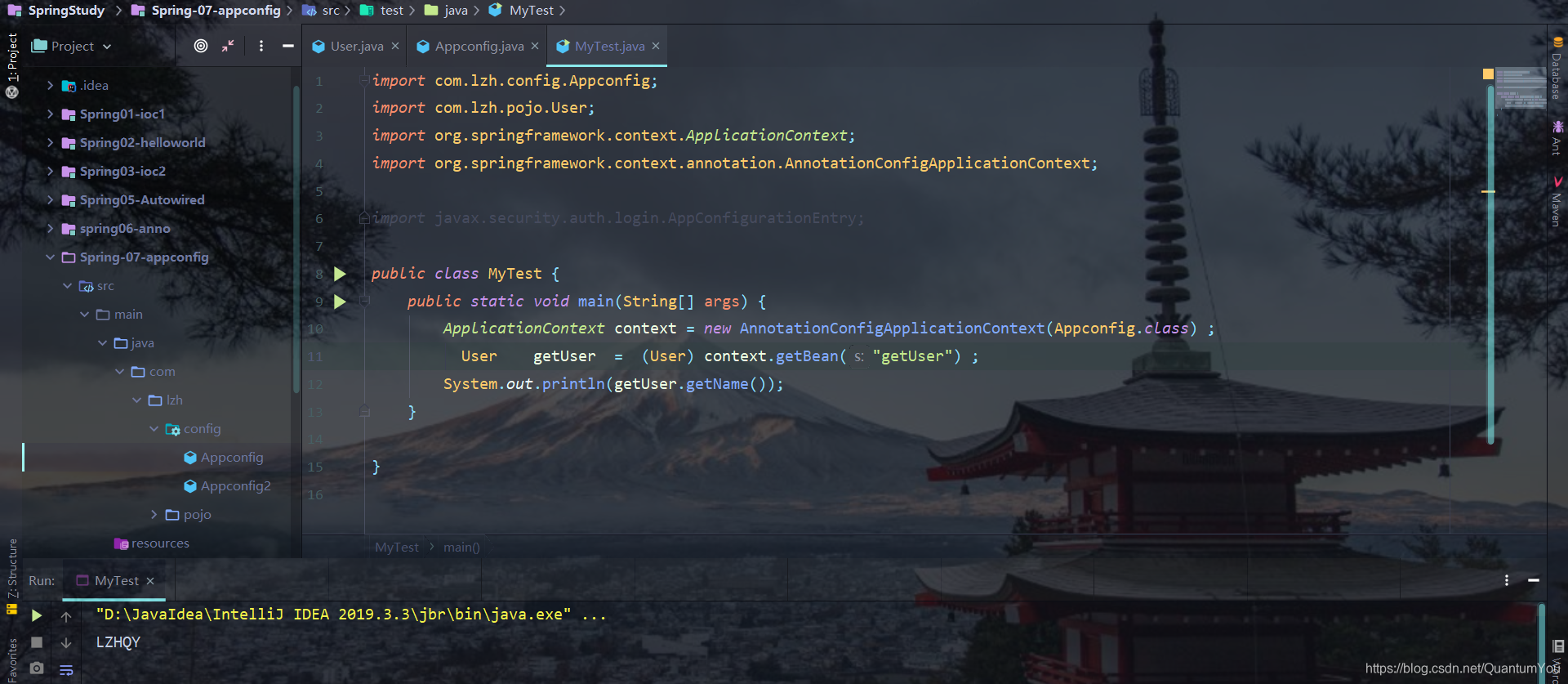Open the Ant tool window
The height and width of the screenshot is (684, 1568).
[1557, 137]
